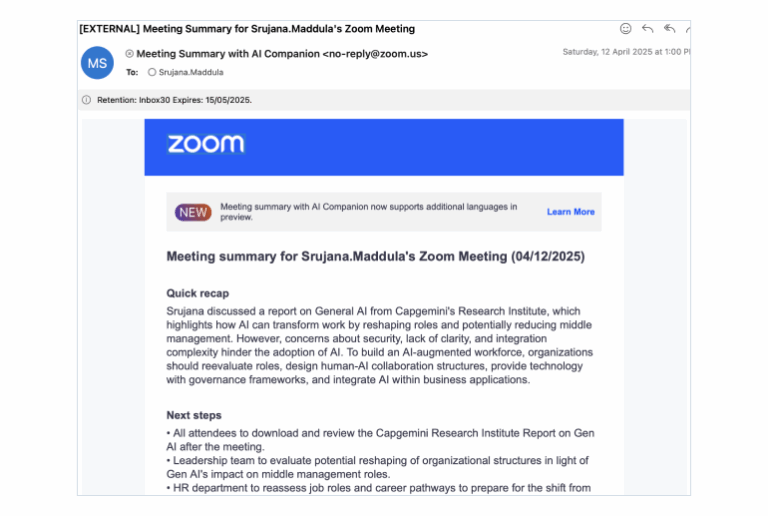This screenshot has height=516, width=768.
Task: Open the MS sender avatar
Action: [97, 63]
